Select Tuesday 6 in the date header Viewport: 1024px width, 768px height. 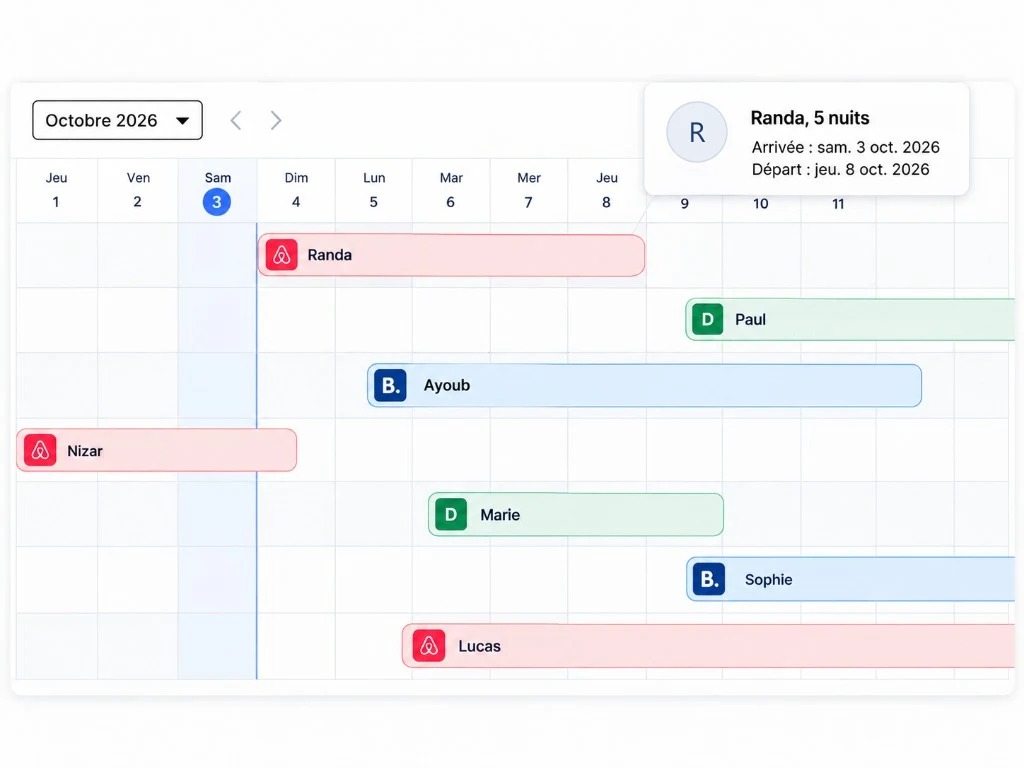451,190
